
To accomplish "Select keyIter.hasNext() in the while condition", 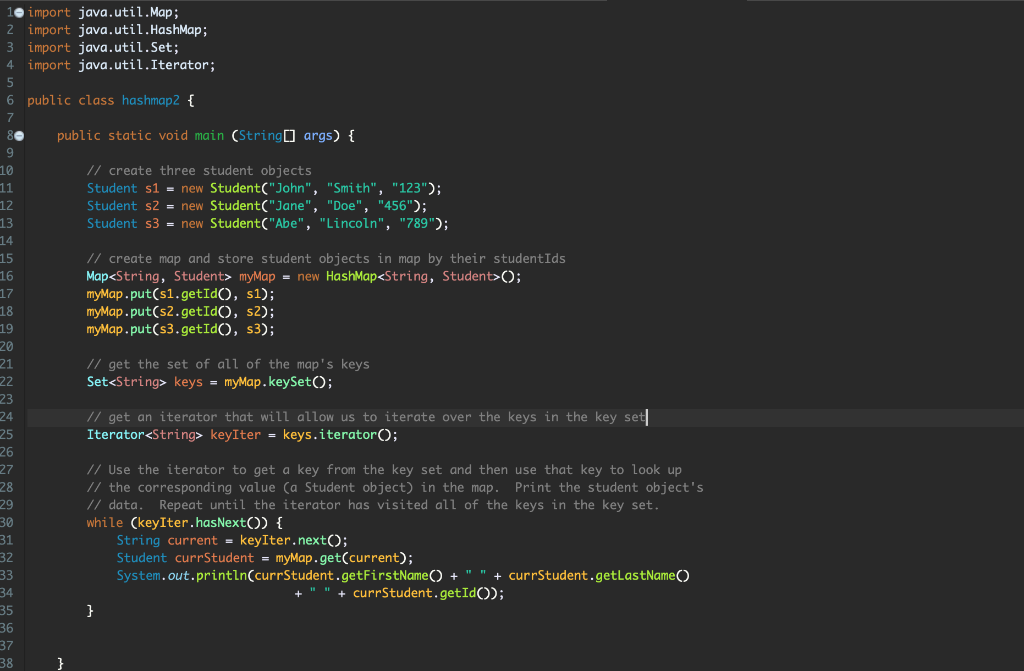I will pyautogui.click(x=200, y=522).
